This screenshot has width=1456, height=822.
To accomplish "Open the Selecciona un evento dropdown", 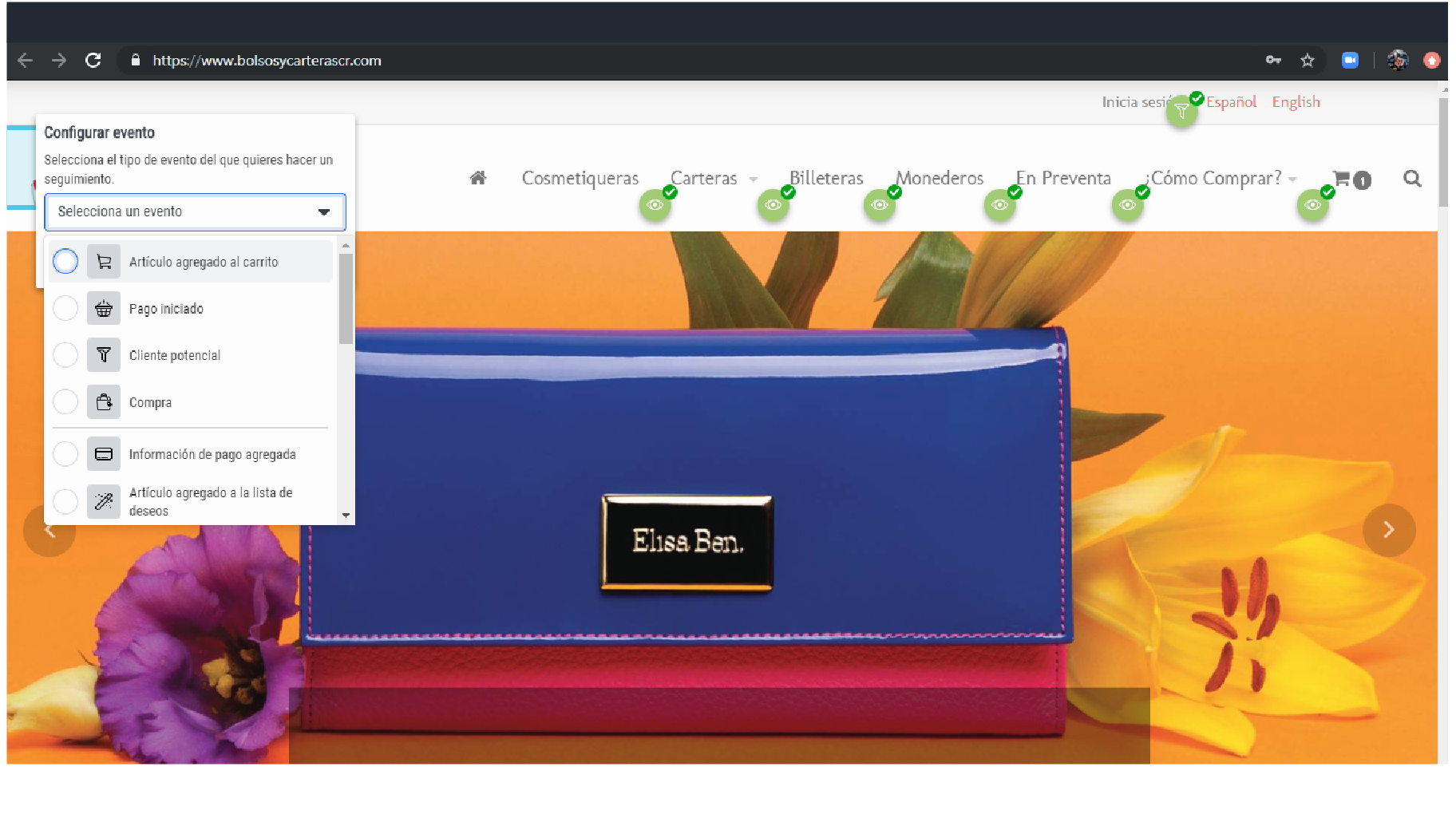I will 195,211.
